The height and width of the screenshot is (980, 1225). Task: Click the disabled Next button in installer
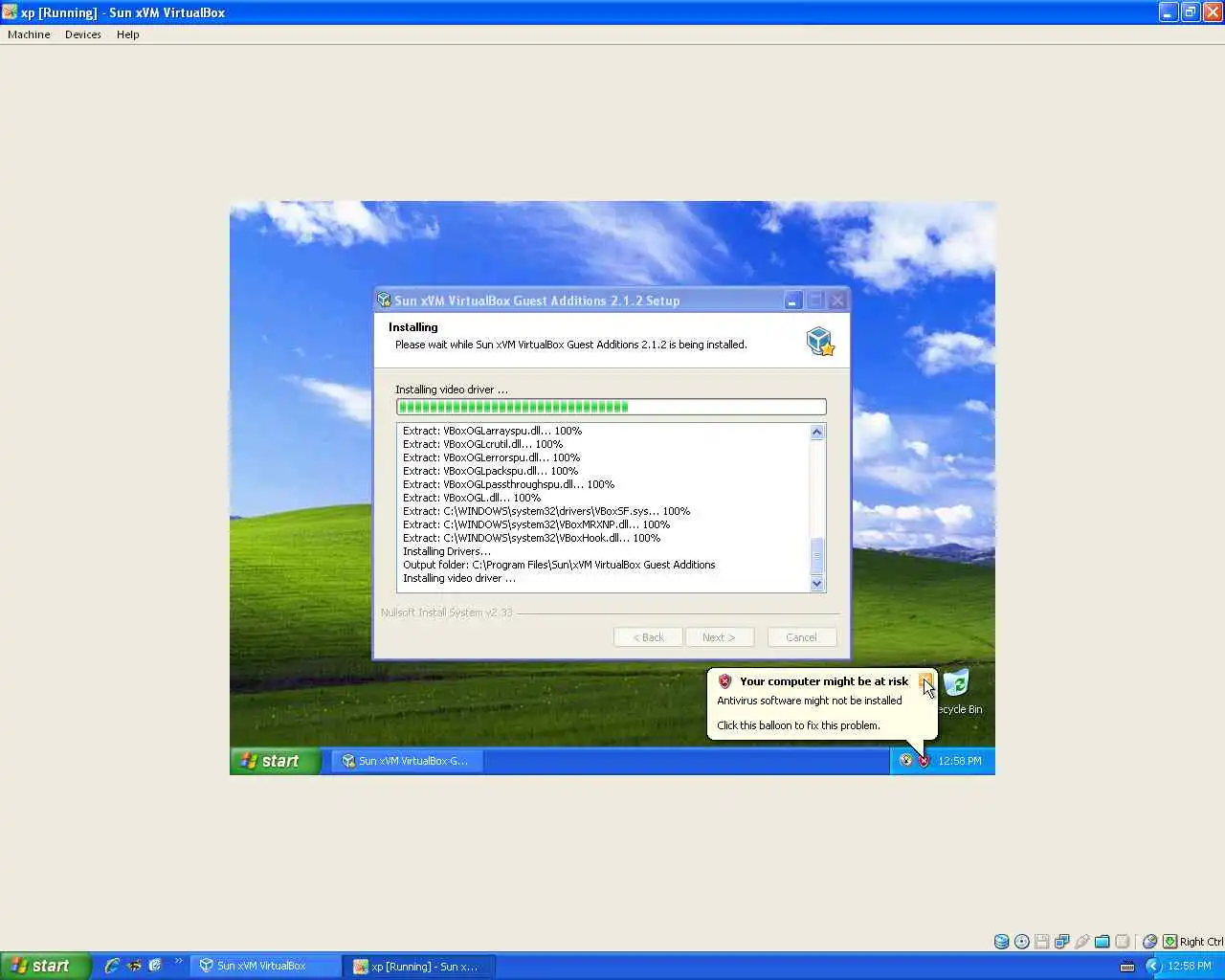coord(719,637)
